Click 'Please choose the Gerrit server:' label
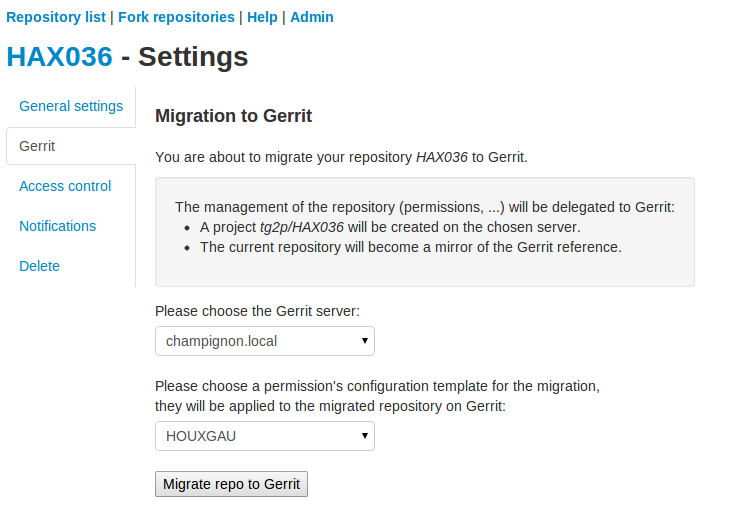The height and width of the screenshot is (513, 735). tap(257, 311)
